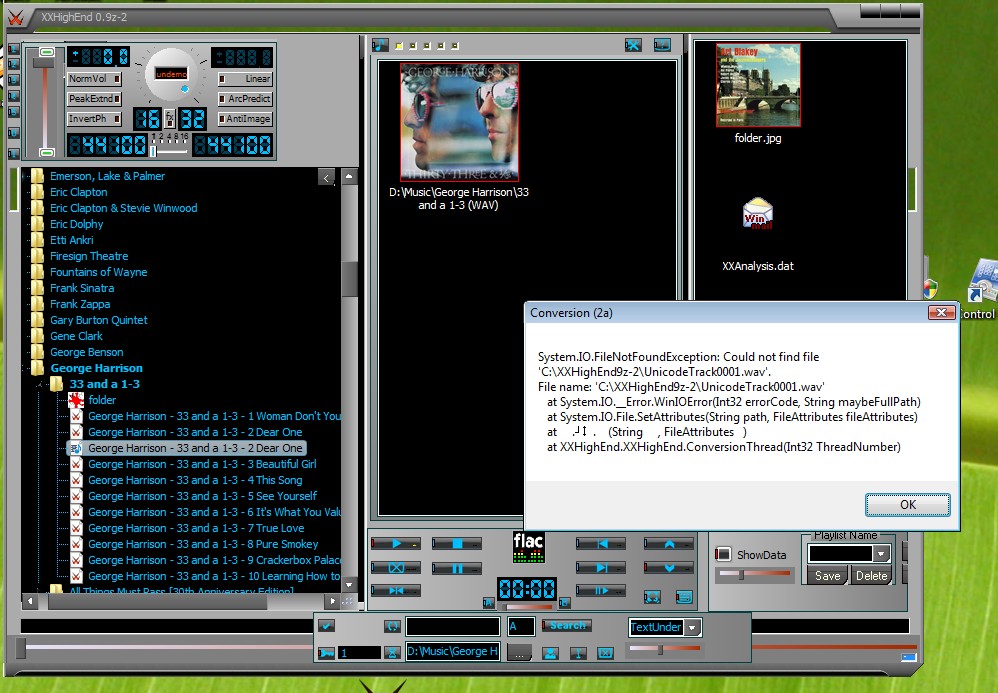Image resolution: width=998 pixels, height=693 pixels.
Task: Click the checkmark icon in bottom bar
Action: coord(326,626)
